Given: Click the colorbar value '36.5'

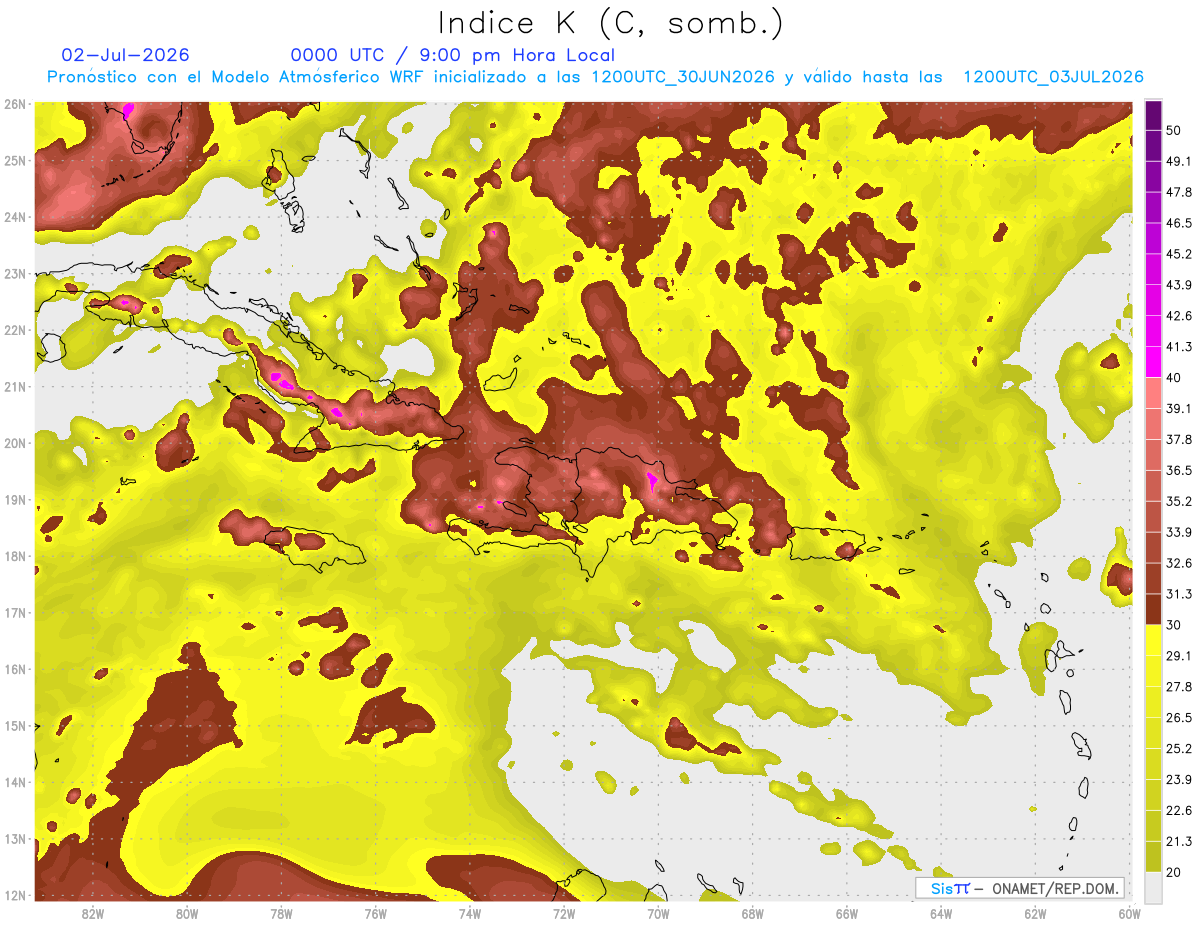Looking at the screenshot, I should [1178, 471].
